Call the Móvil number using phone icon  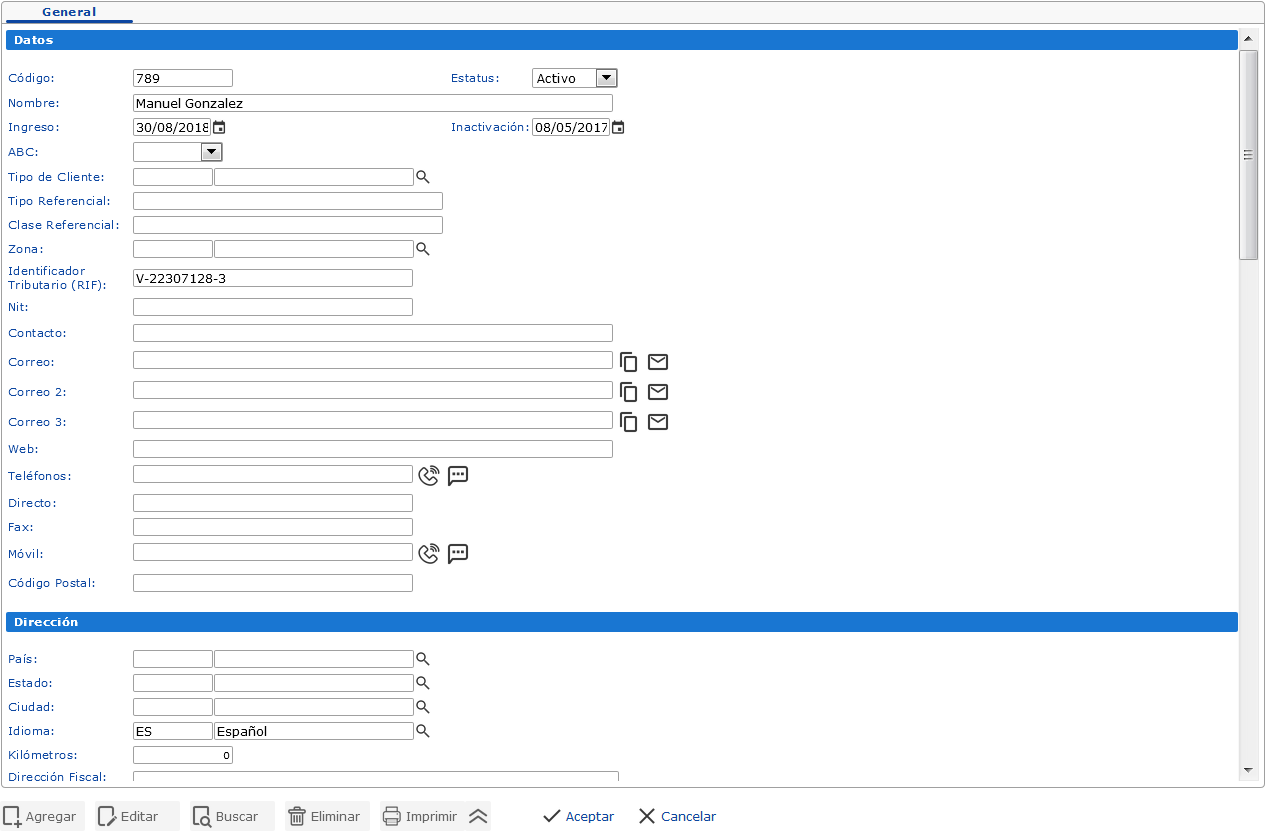pos(429,554)
